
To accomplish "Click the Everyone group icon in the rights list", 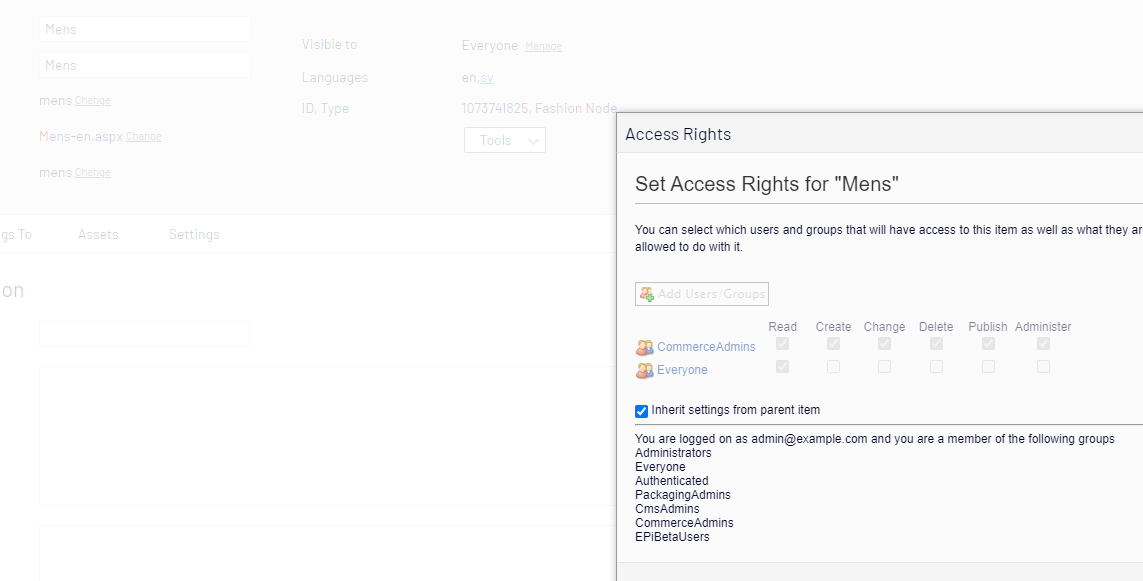I will pyautogui.click(x=645, y=371).
